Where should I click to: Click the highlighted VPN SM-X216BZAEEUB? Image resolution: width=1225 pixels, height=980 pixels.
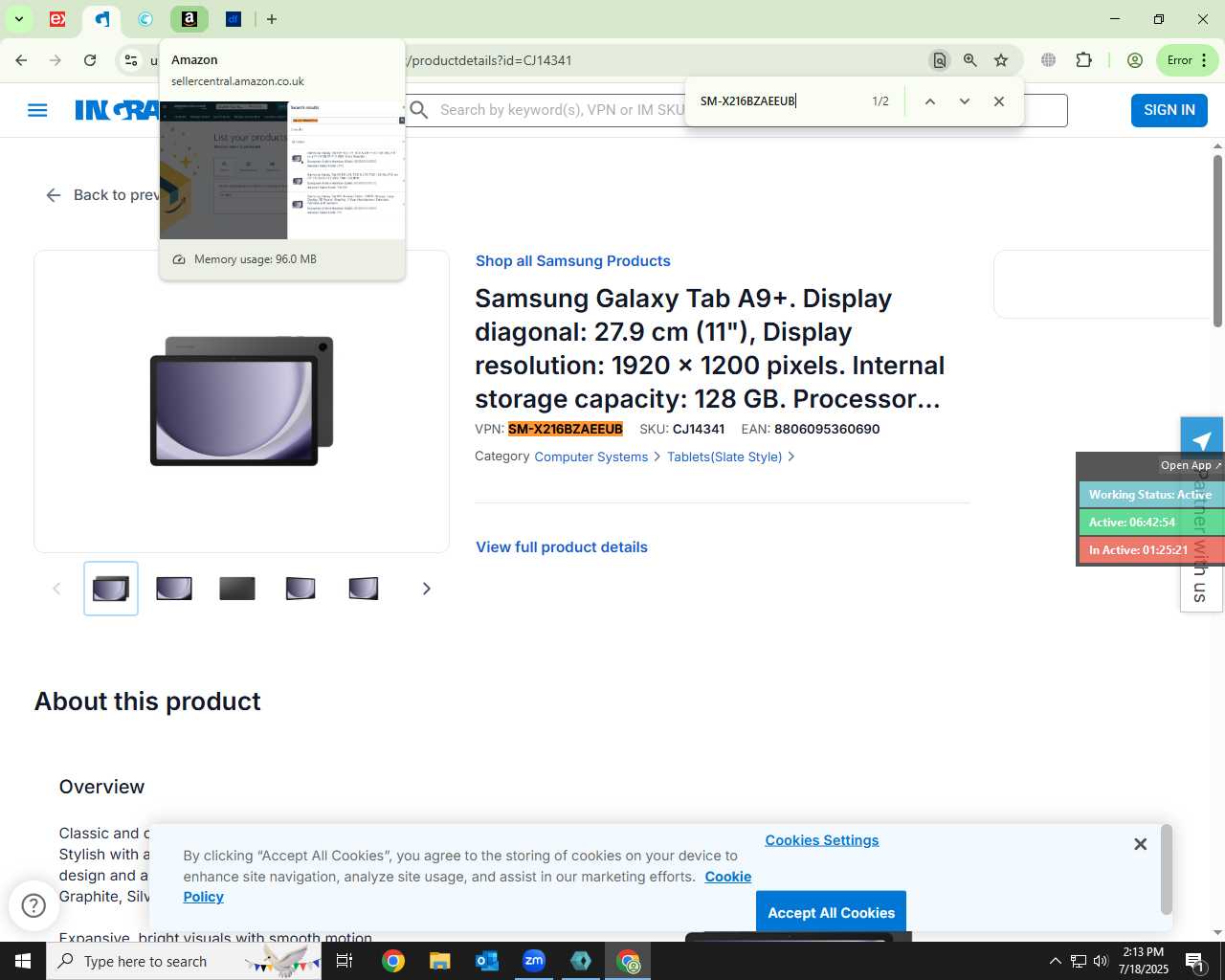(x=566, y=429)
